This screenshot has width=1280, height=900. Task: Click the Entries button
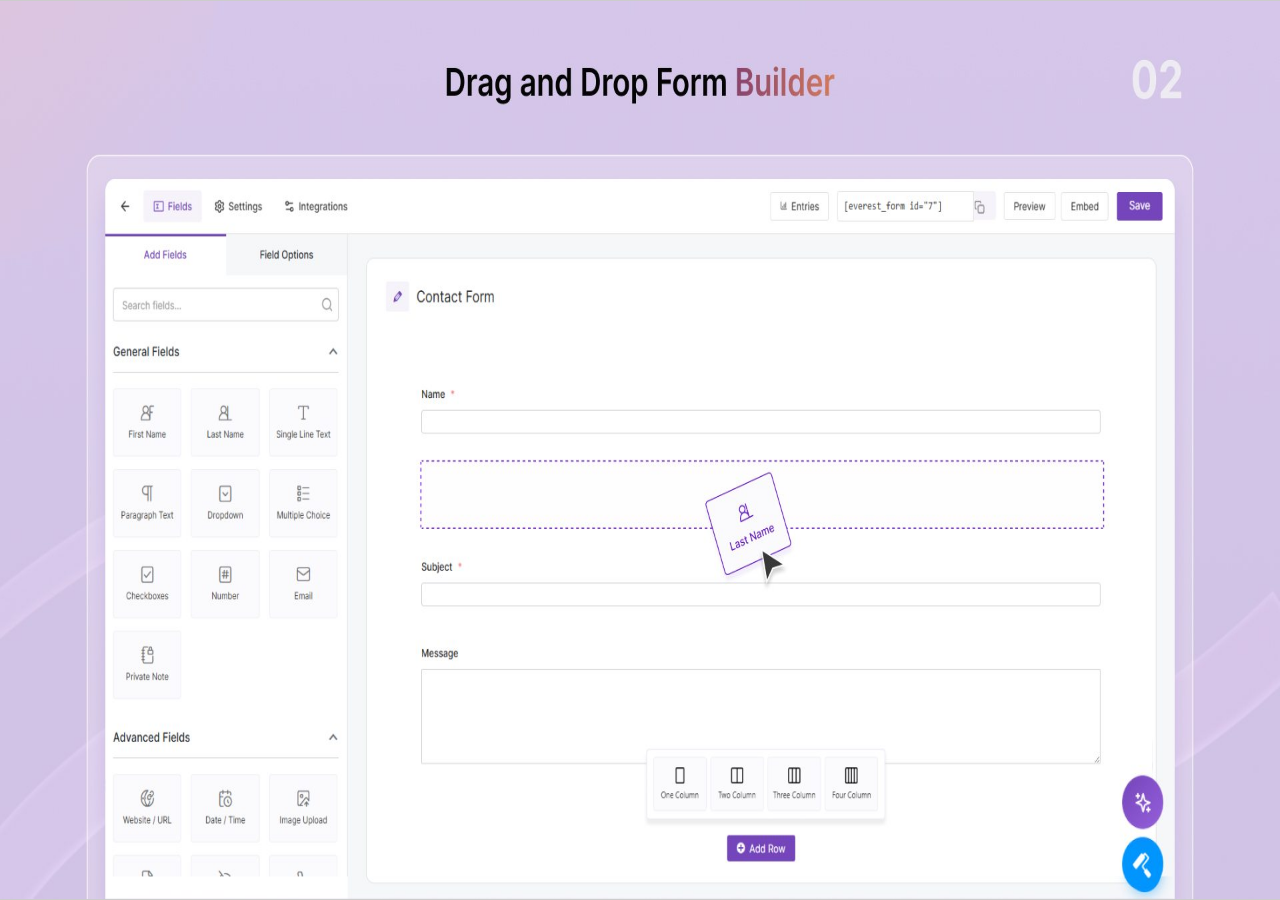pyautogui.click(x=800, y=207)
